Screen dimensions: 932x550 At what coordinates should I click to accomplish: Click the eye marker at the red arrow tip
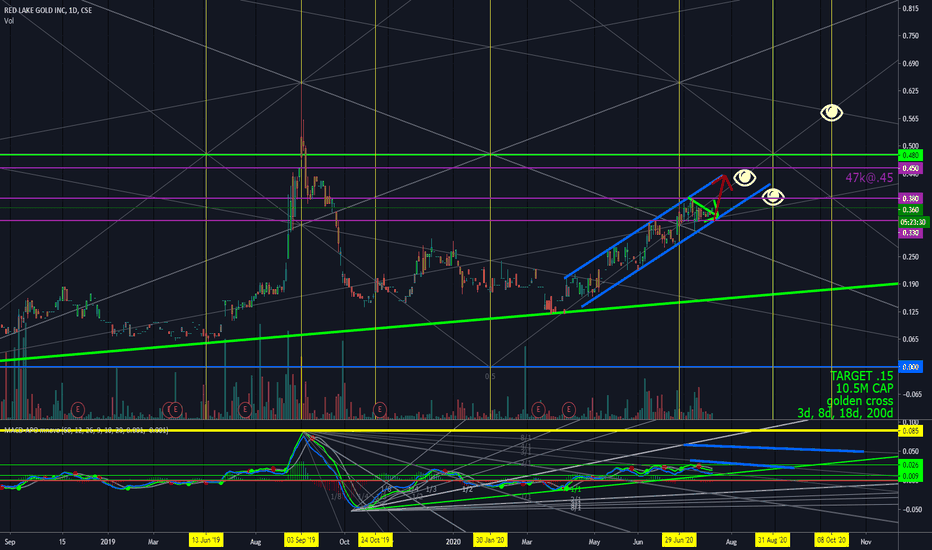[744, 177]
